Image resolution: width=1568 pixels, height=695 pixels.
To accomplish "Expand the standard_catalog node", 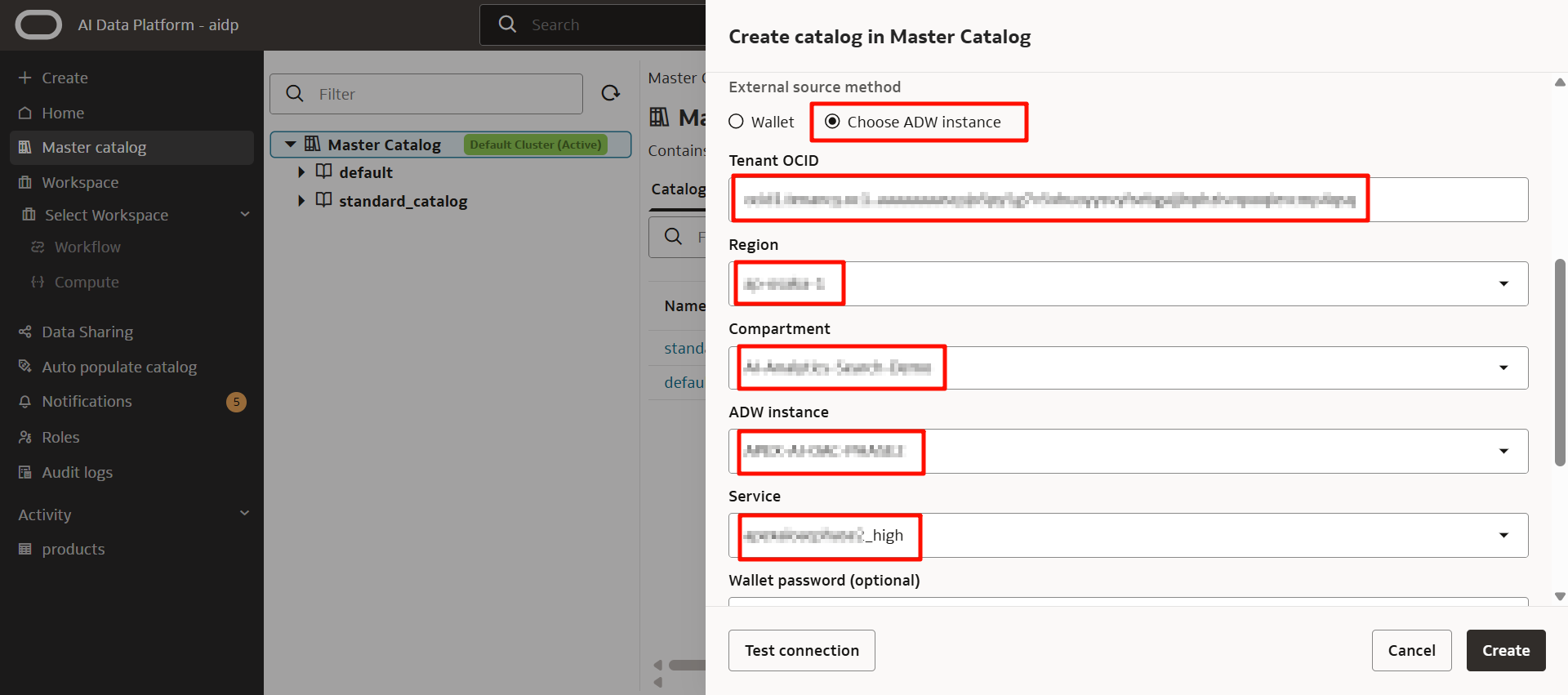I will click(x=301, y=200).
